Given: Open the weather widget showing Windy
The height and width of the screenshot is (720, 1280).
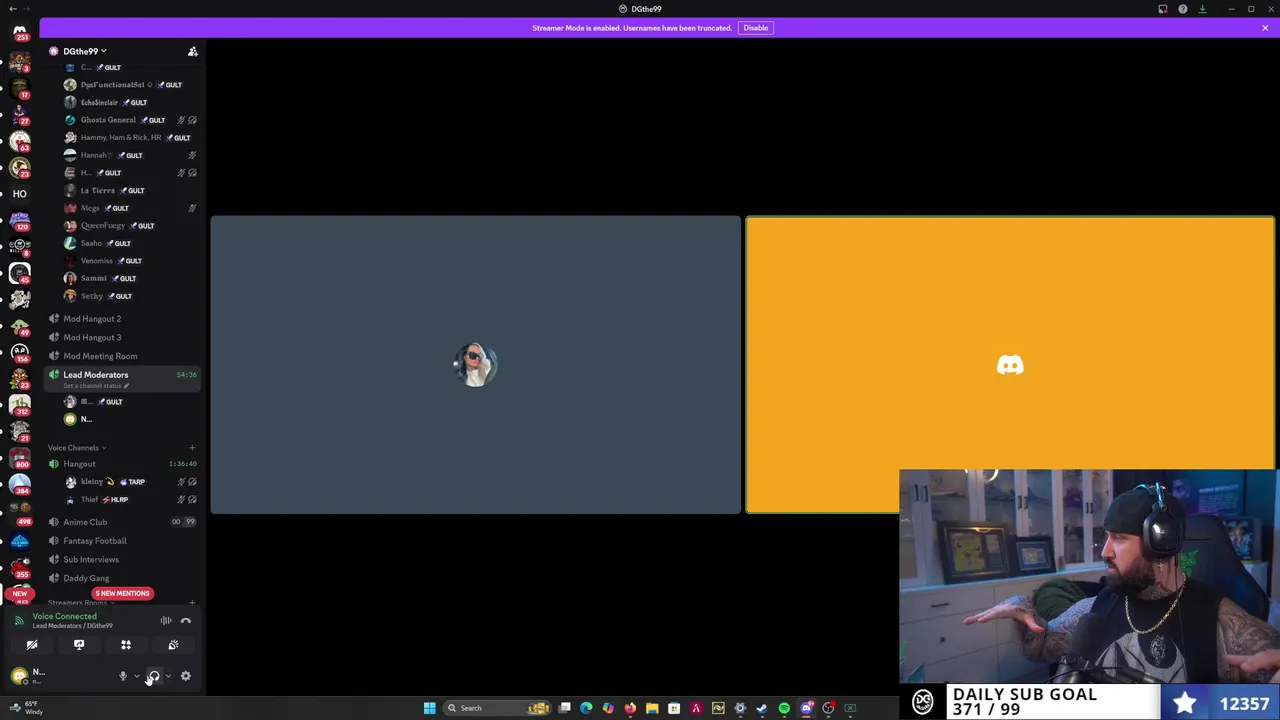Looking at the screenshot, I should (25, 708).
